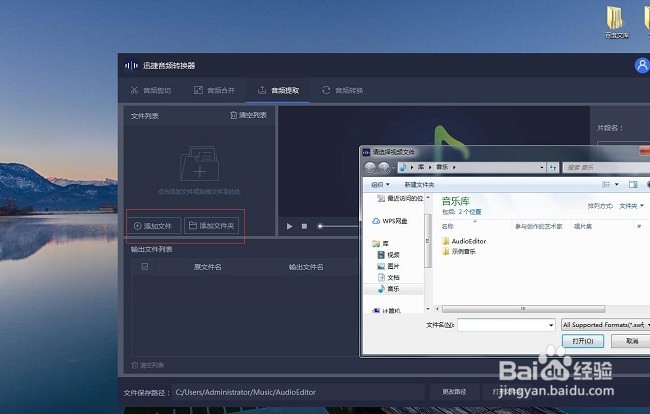Click the 更改路径 button
This screenshot has width=650, height=414.
(454, 392)
